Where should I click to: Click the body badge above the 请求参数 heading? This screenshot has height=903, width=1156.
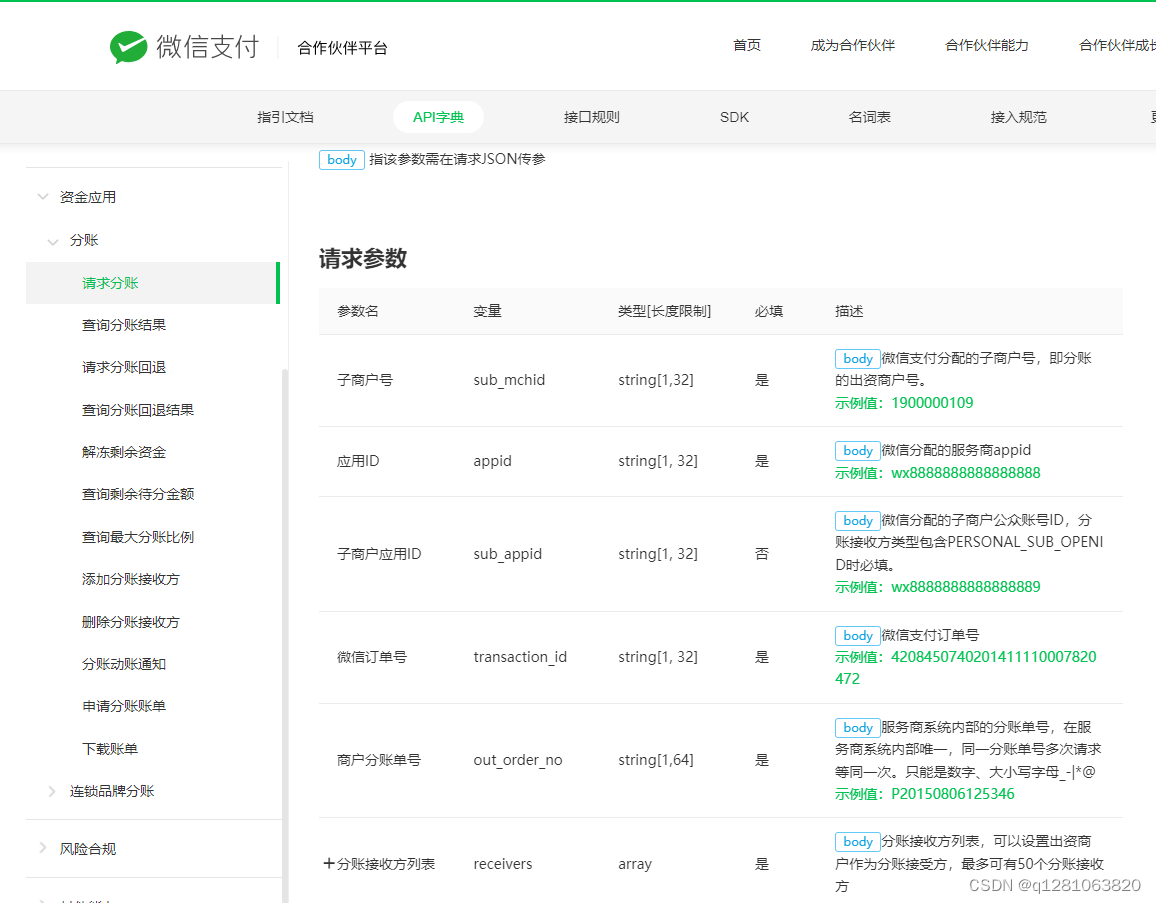341,159
